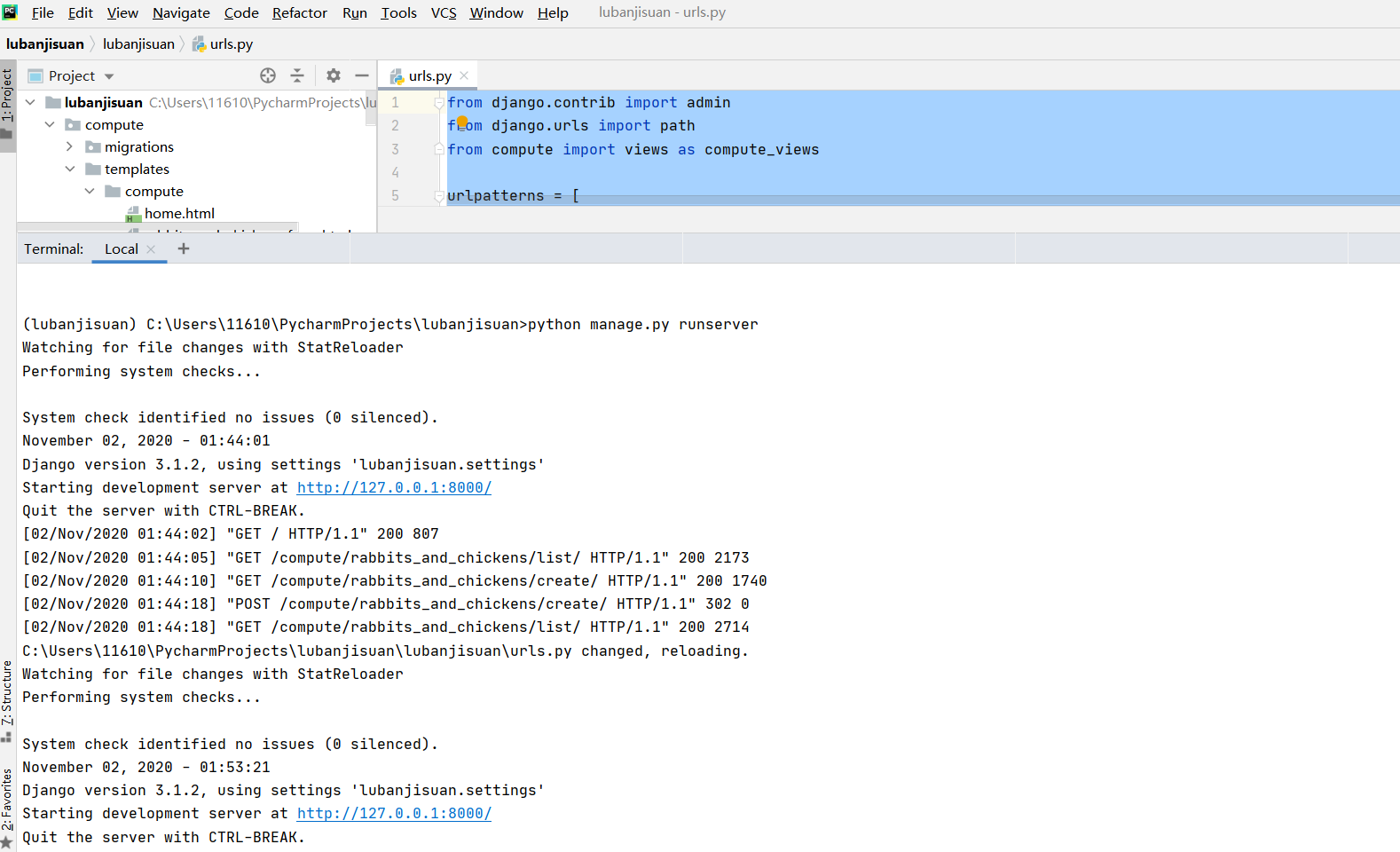Click on 'urlpatterns' in the editor
This screenshot has width=1400, height=852.
pos(495,195)
